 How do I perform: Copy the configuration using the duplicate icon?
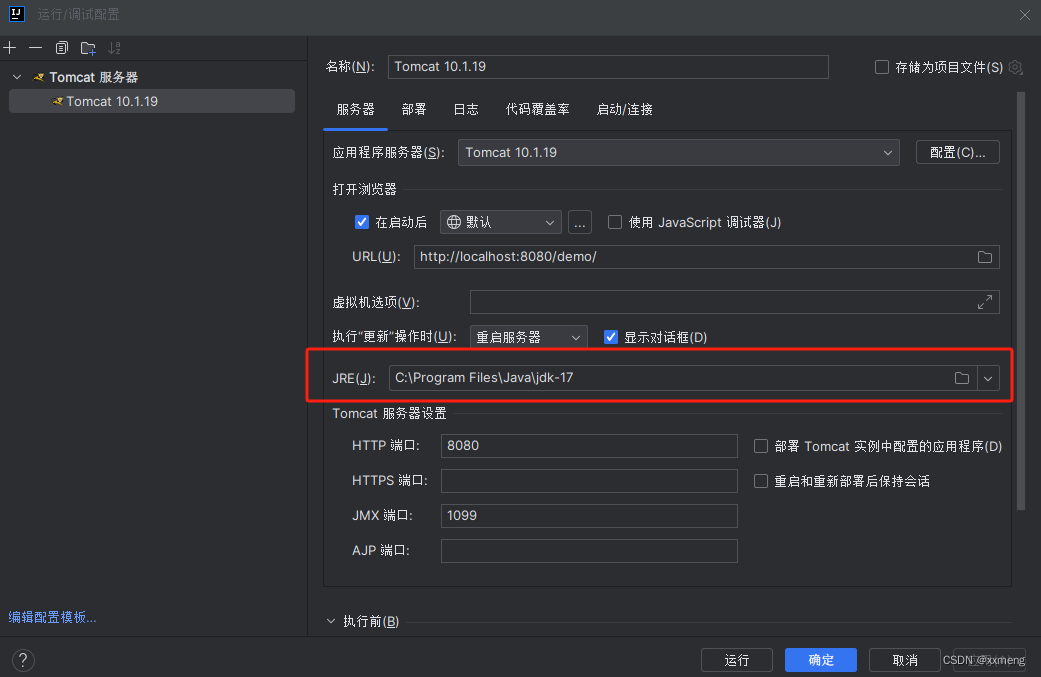(x=62, y=48)
